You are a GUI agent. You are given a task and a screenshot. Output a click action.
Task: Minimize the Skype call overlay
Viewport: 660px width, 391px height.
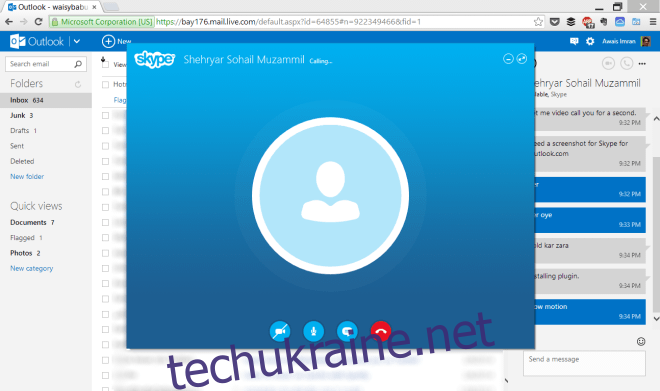(x=508, y=59)
